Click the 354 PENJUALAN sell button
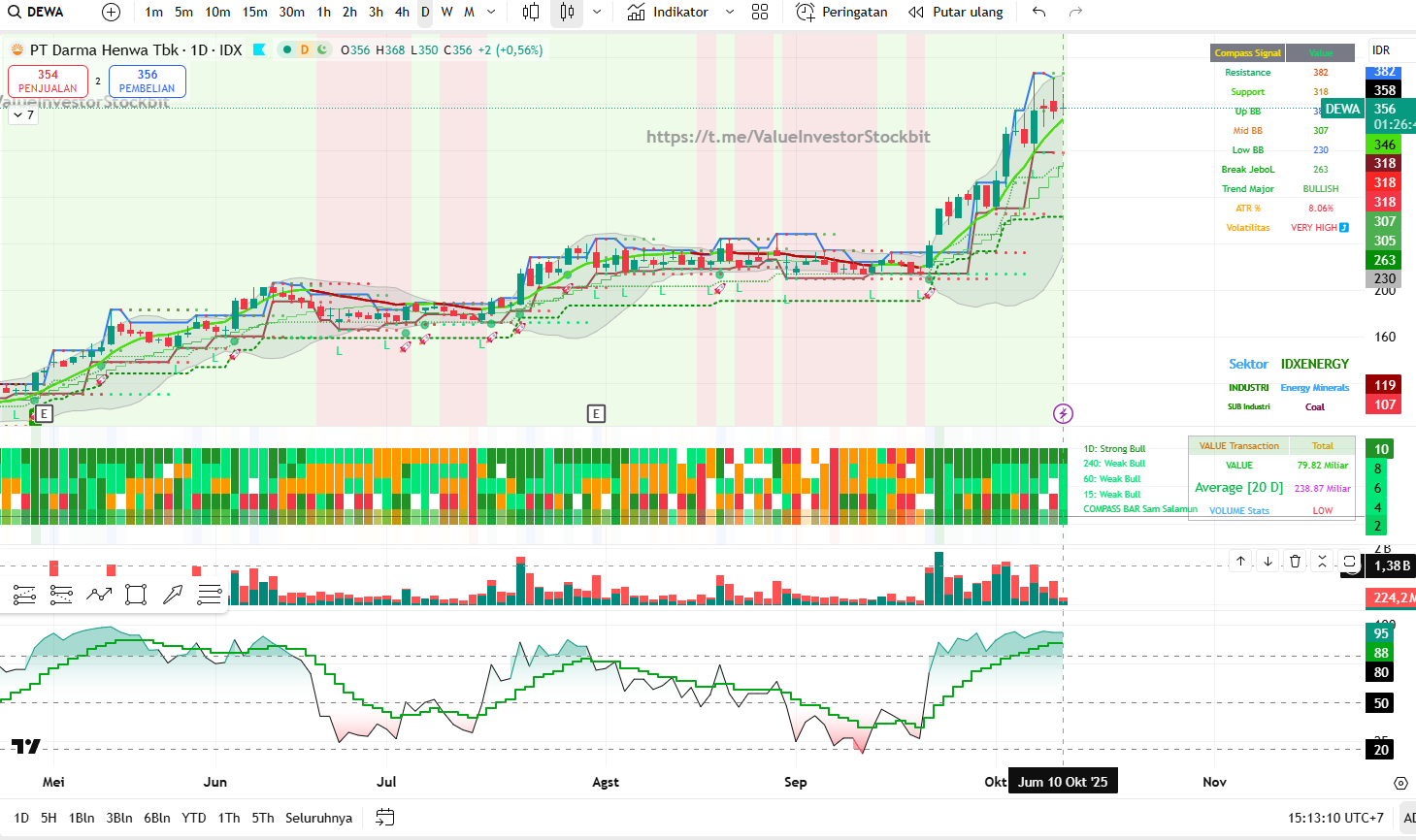Viewport: 1416px width, 840px height. tap(48, 81)
